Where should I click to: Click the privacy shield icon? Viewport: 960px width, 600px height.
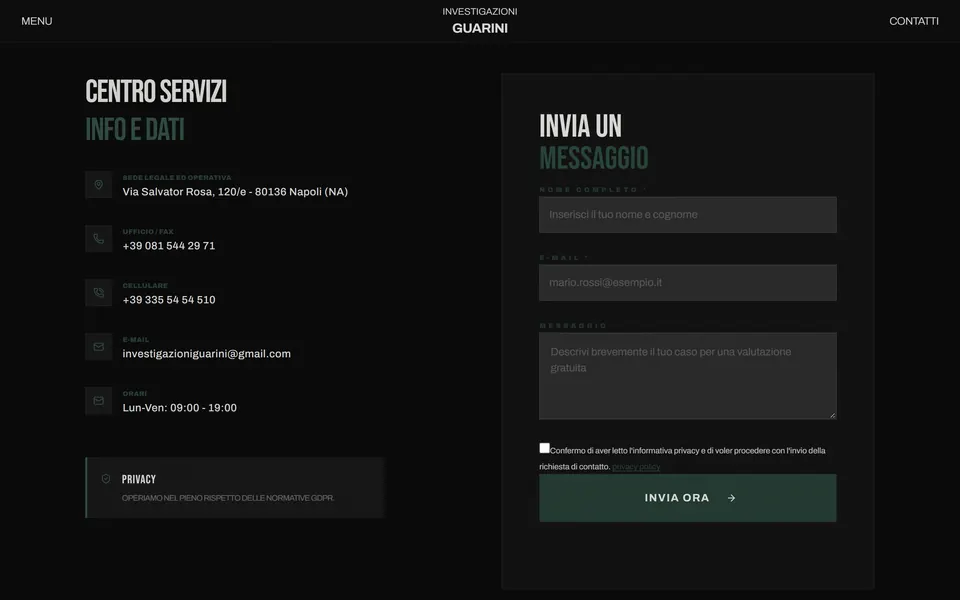[106, 479]
